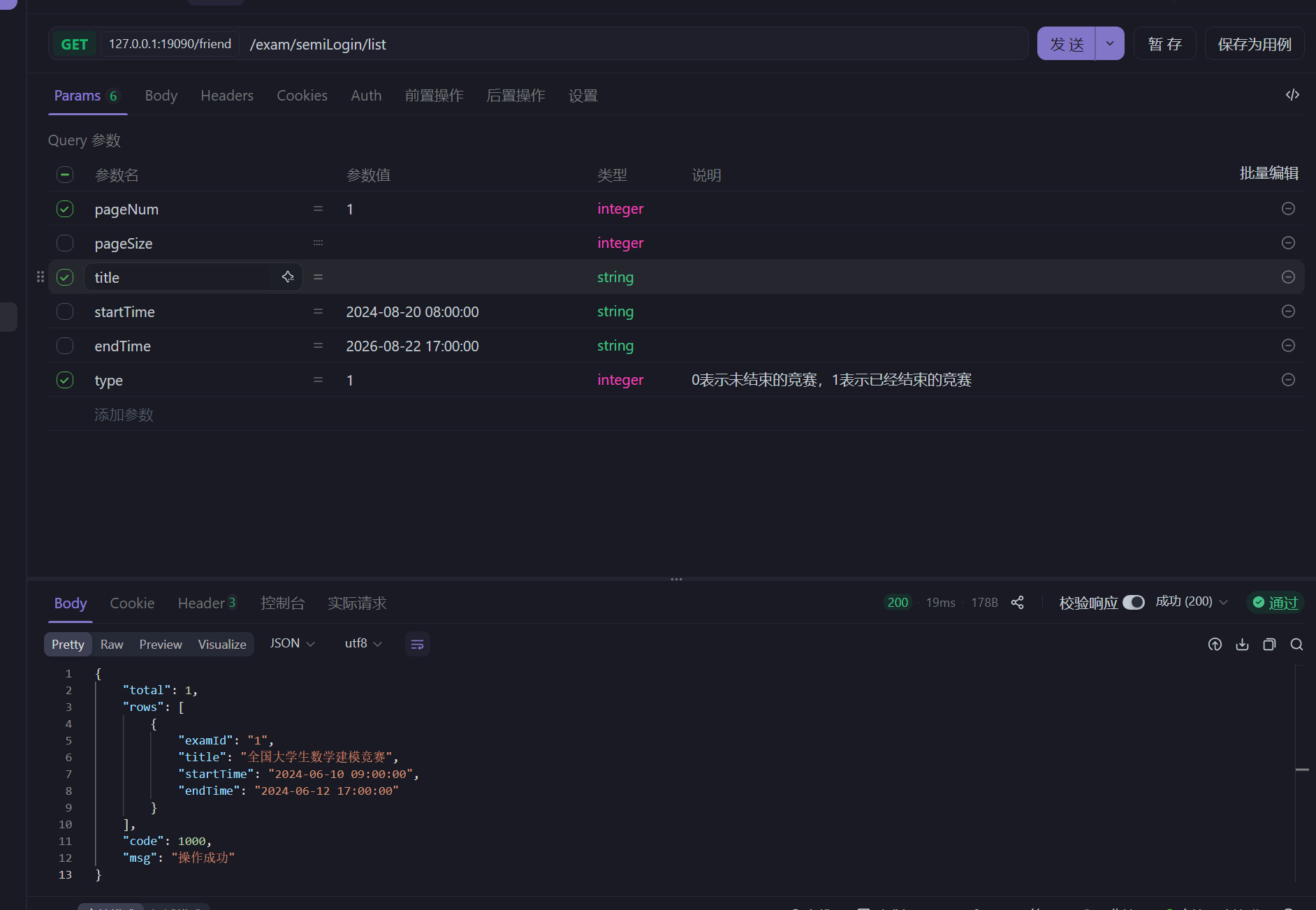This screenshot has height=910, width=1316.
Task: Click the 127.0.0.1:19090/friend base URL
Action: click(170, 44)
